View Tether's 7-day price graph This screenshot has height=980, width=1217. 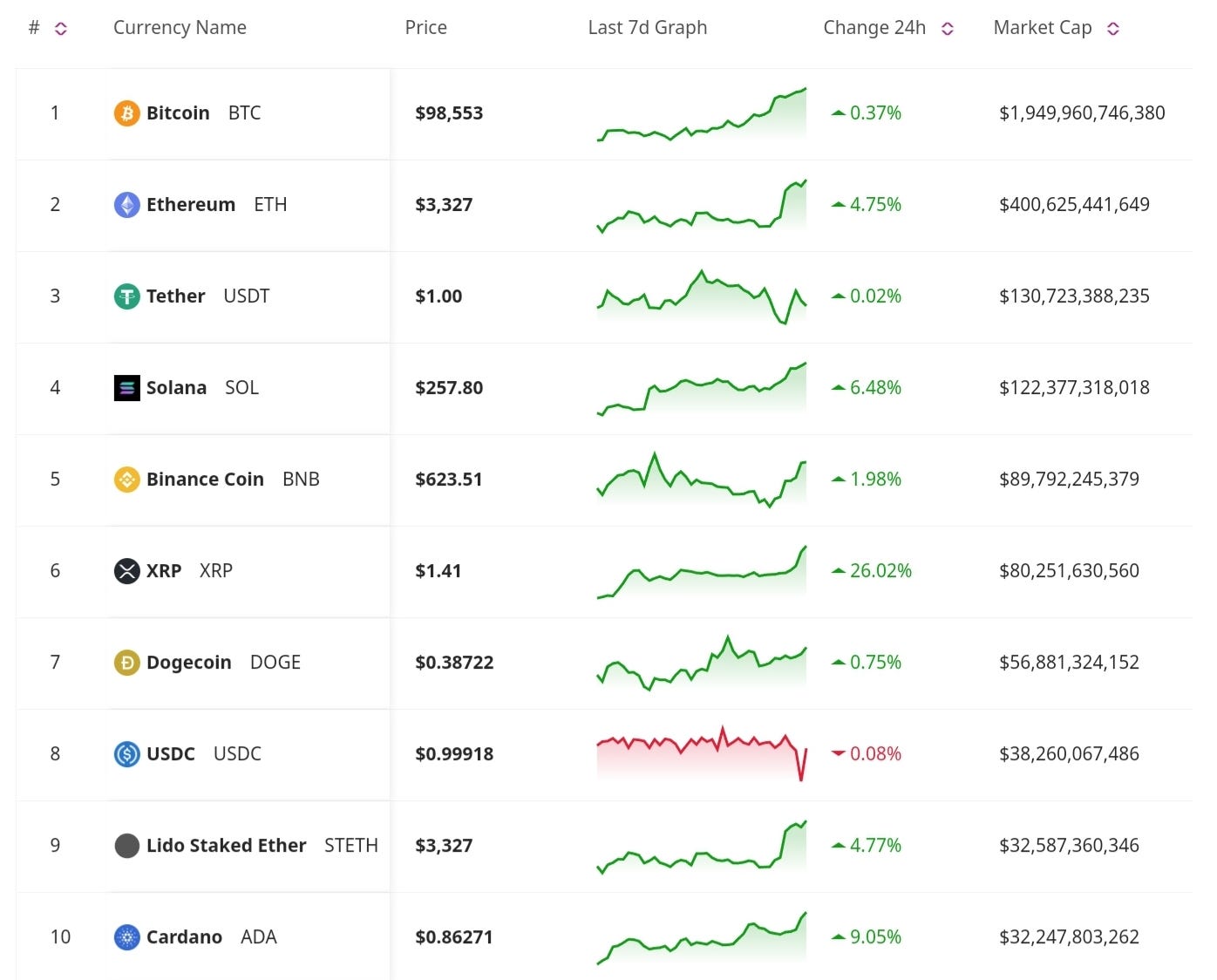(702, 297)
